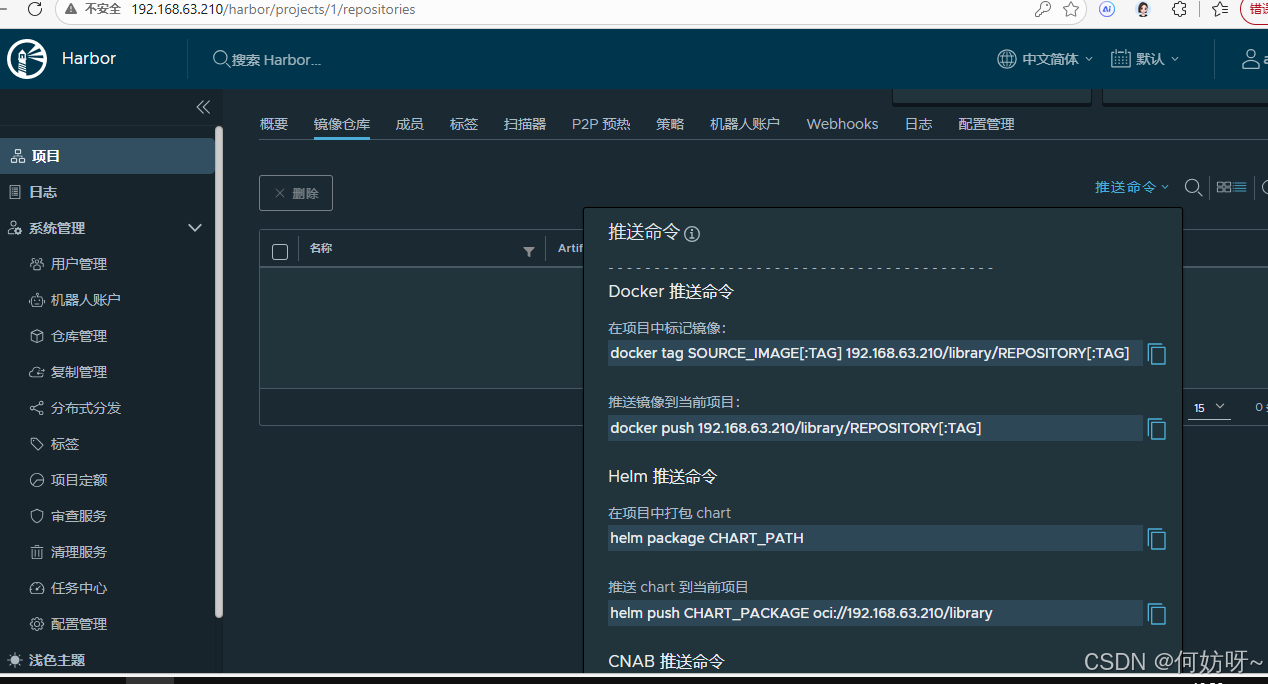Tick the select-all checkbox in table header

(x=280, y=251)
